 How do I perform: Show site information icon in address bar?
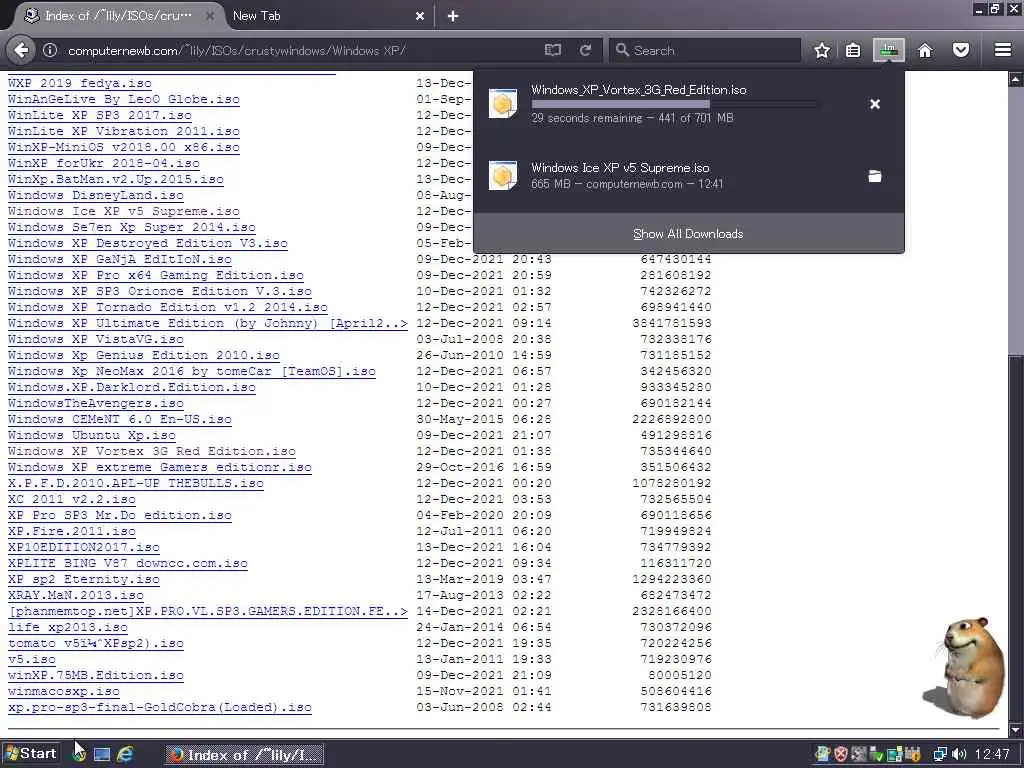50,50
